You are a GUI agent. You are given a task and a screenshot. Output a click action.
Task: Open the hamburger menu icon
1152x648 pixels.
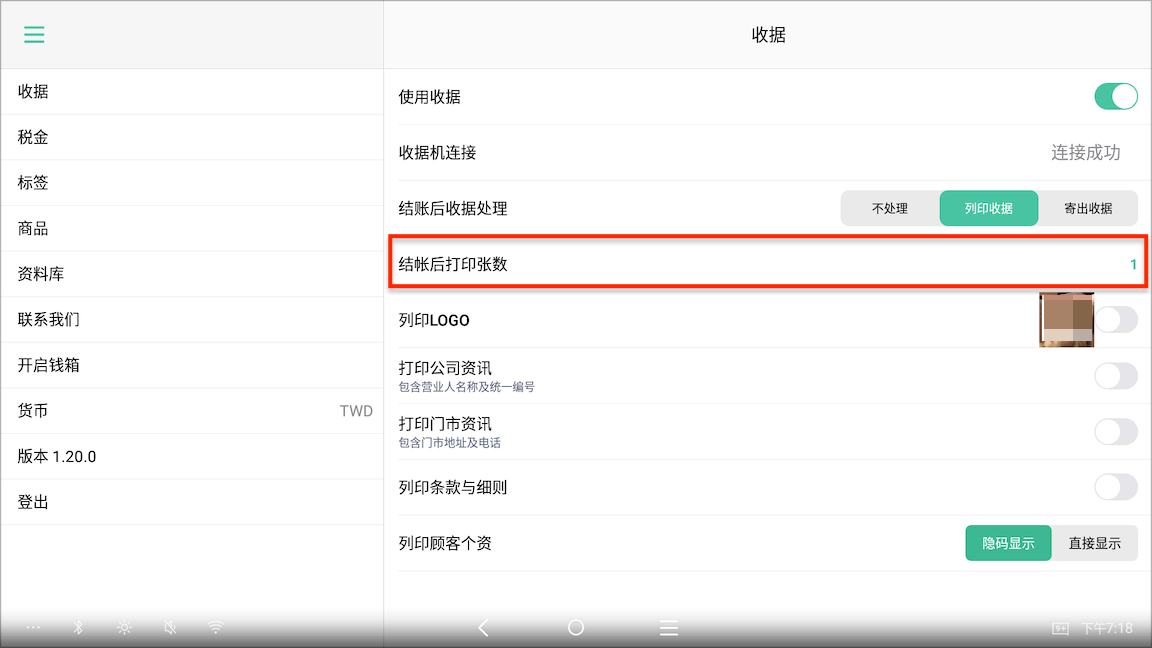click(34, 35)
